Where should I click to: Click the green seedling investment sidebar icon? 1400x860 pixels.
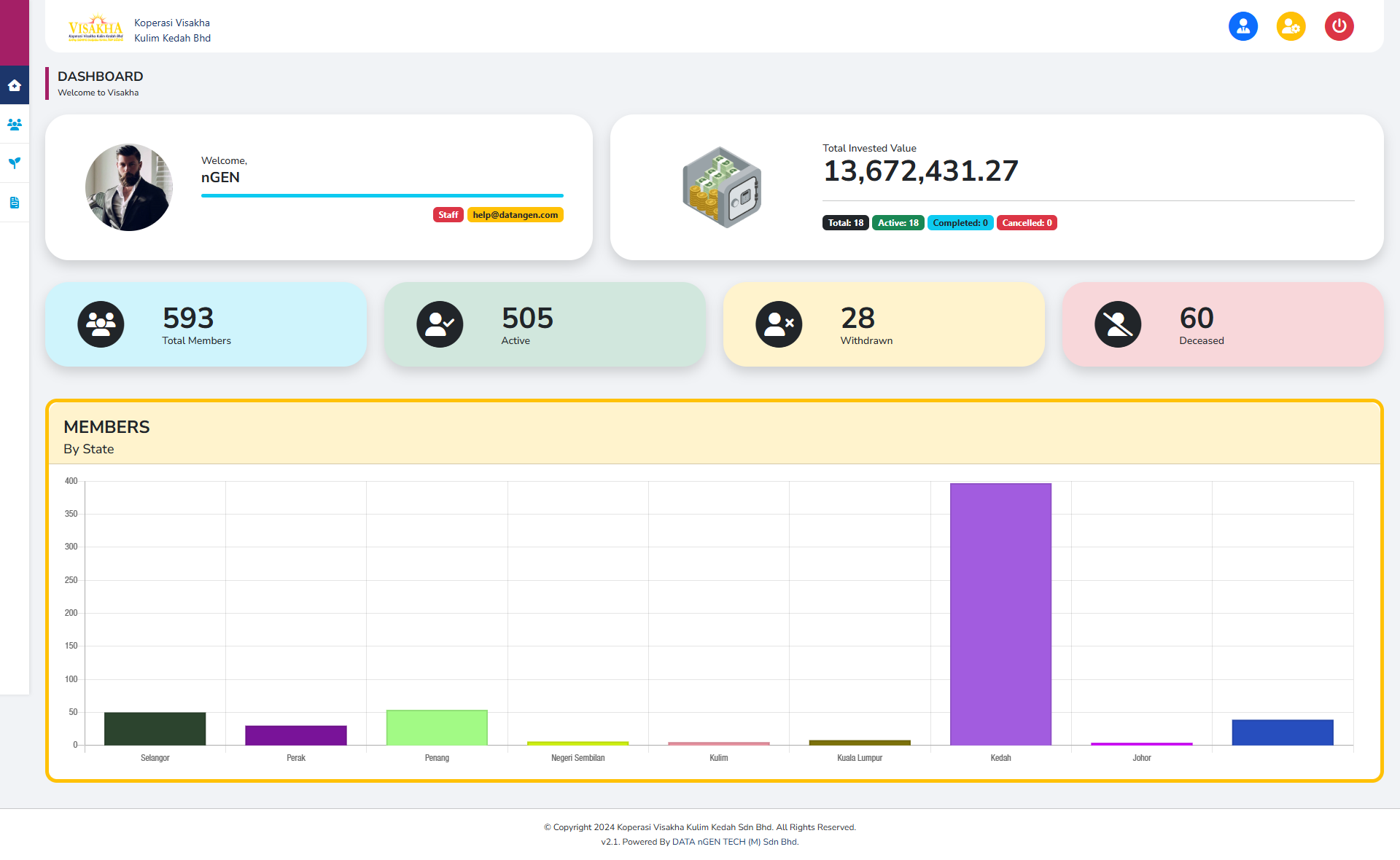click(15, 163)
